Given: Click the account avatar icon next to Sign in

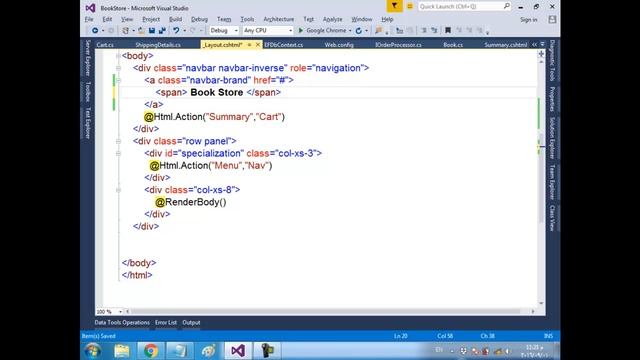Looking at the screenshot, I should click(x=552, y=19).
